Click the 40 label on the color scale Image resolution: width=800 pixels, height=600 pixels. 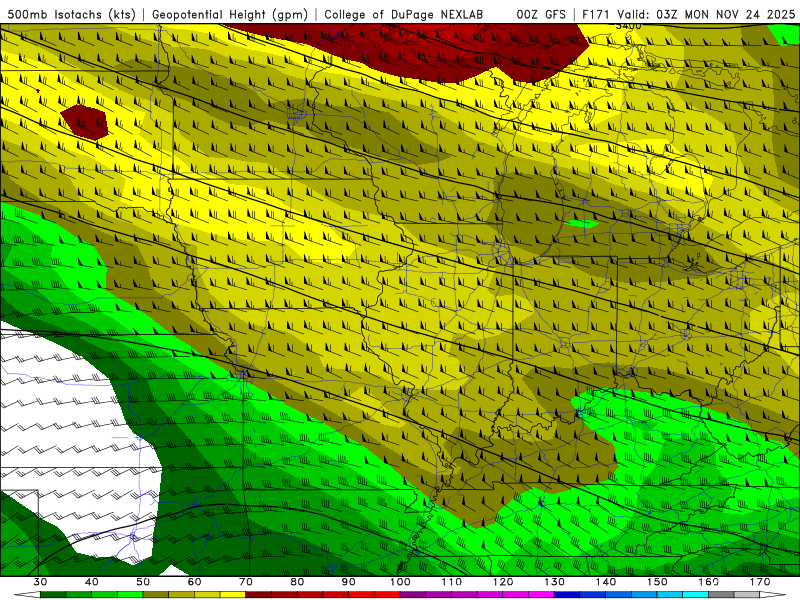(x=91, y=582)
